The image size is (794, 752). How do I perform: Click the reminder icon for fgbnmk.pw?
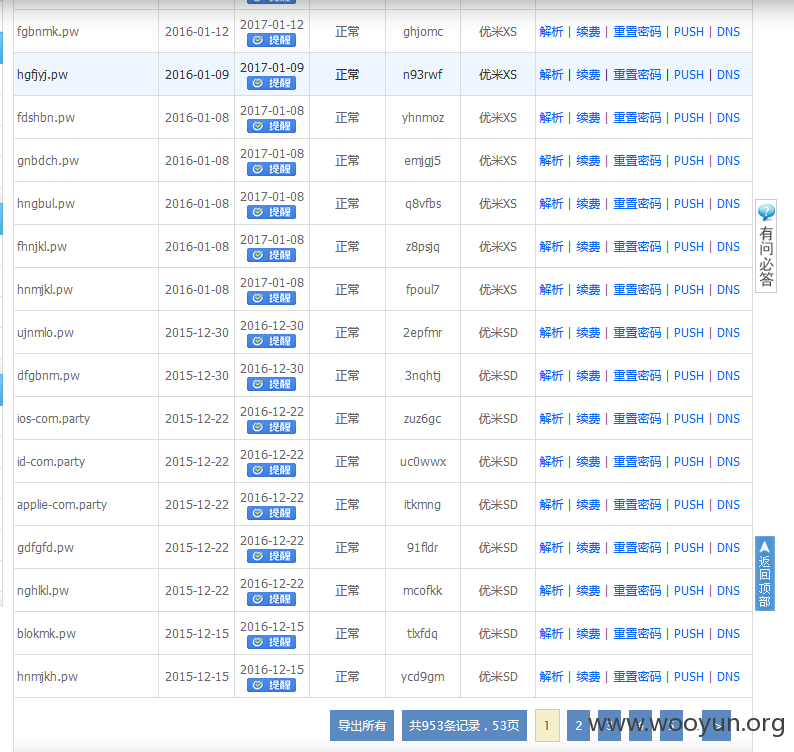(271, 40)
